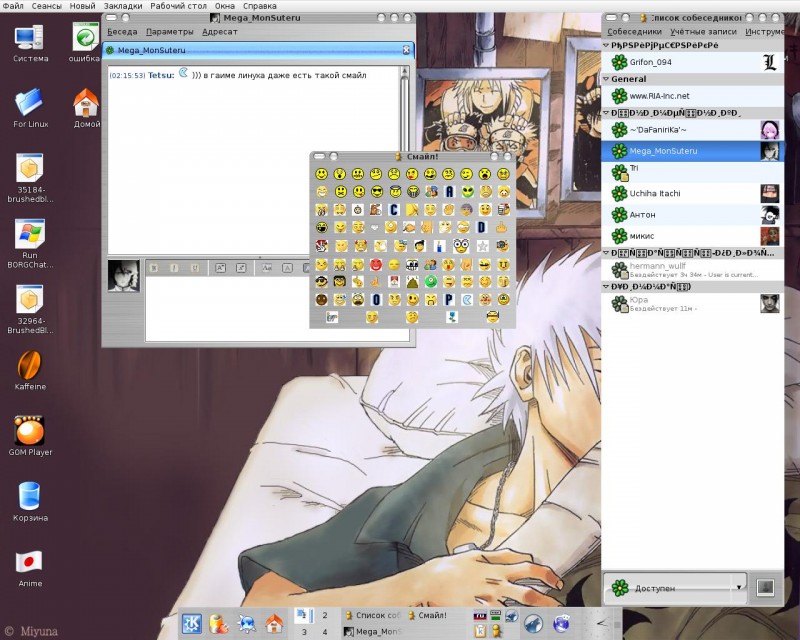Image resolution: width=800 pixels, height=640 pixels.
Task: Pick the letter P smiley
Action: [x=448, y=300]
